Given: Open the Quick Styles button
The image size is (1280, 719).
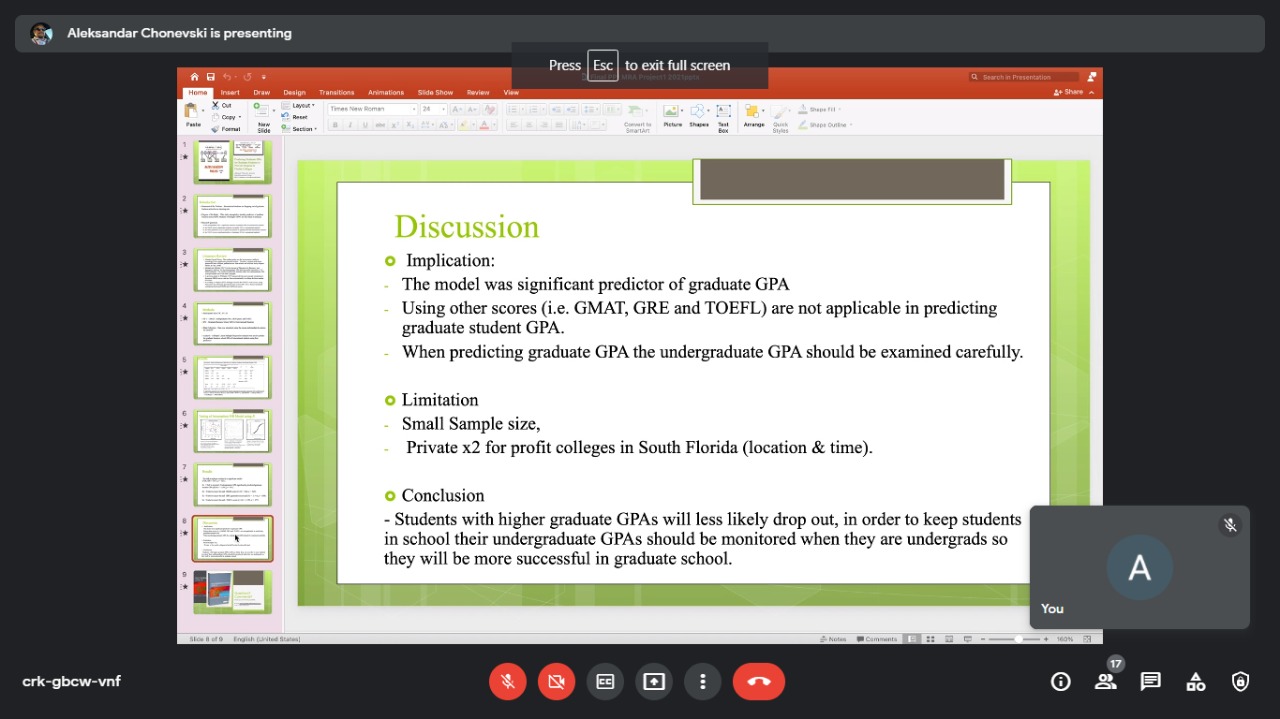Looking at the screenshot, I should click(780, 117).
